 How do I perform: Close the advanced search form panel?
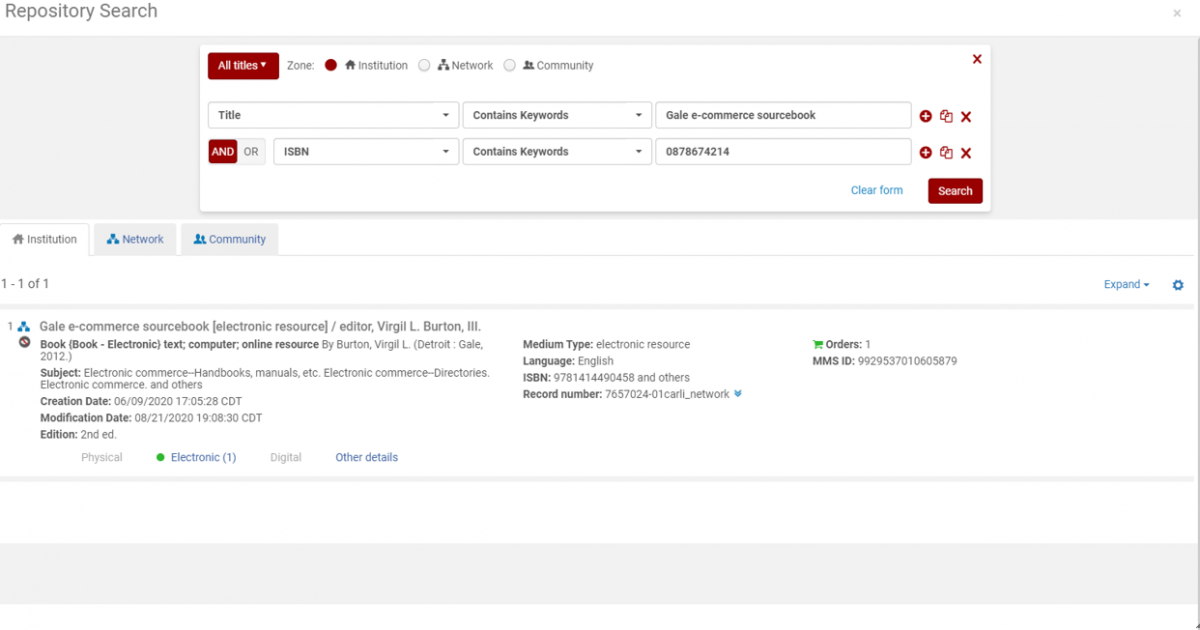[x=977, y=59]
